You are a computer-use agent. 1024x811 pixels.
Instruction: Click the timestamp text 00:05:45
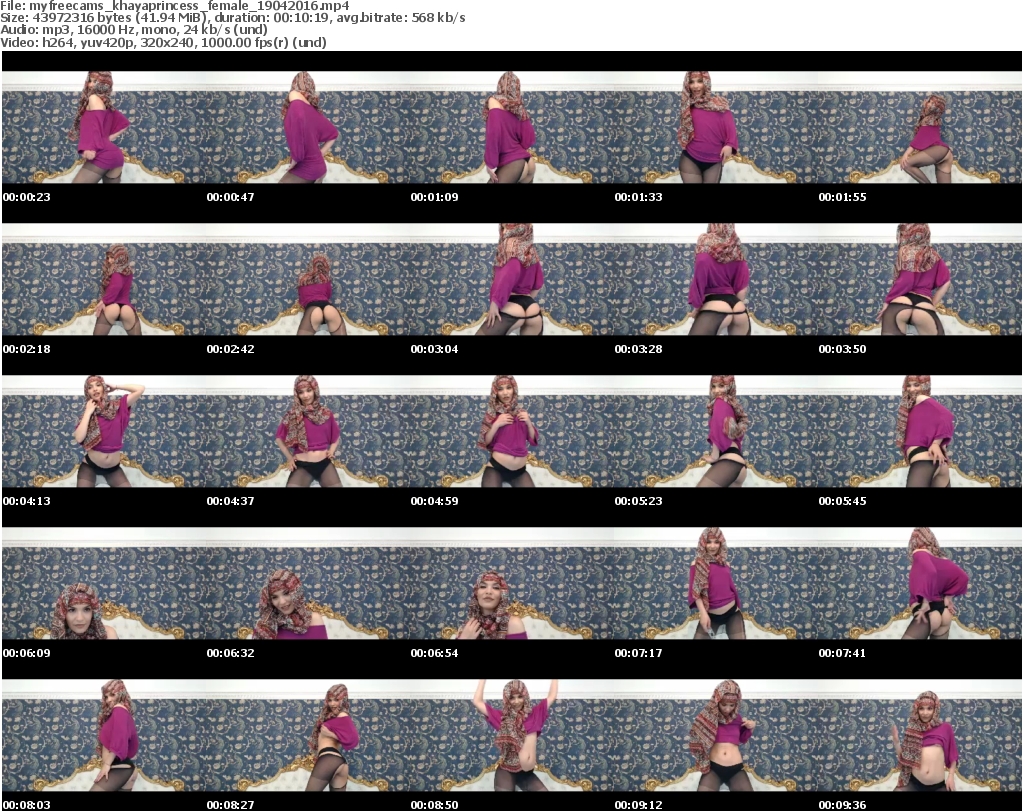pyautogui.click(x=842, y=501)
